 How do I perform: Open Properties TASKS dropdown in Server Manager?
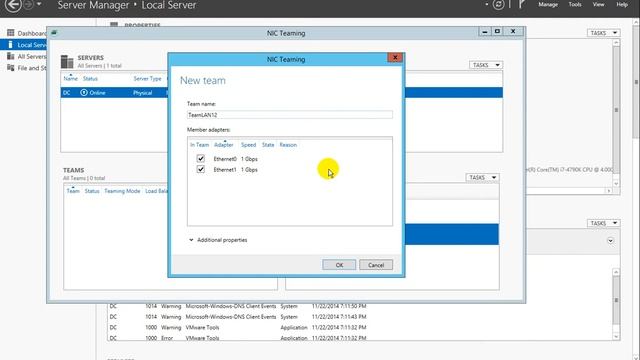point(604,33)
